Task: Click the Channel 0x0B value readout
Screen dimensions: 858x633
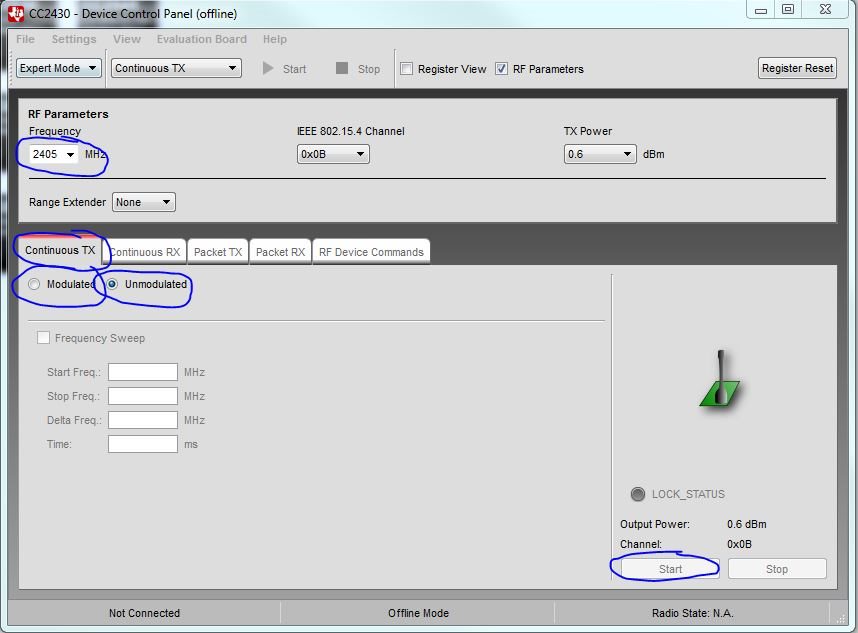Action: (739, 544)
